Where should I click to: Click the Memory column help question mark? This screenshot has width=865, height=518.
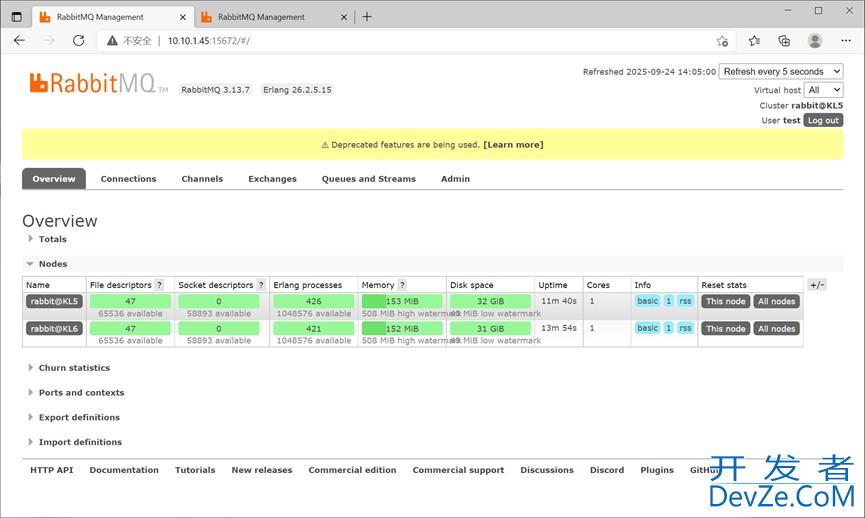coord(402,285)
